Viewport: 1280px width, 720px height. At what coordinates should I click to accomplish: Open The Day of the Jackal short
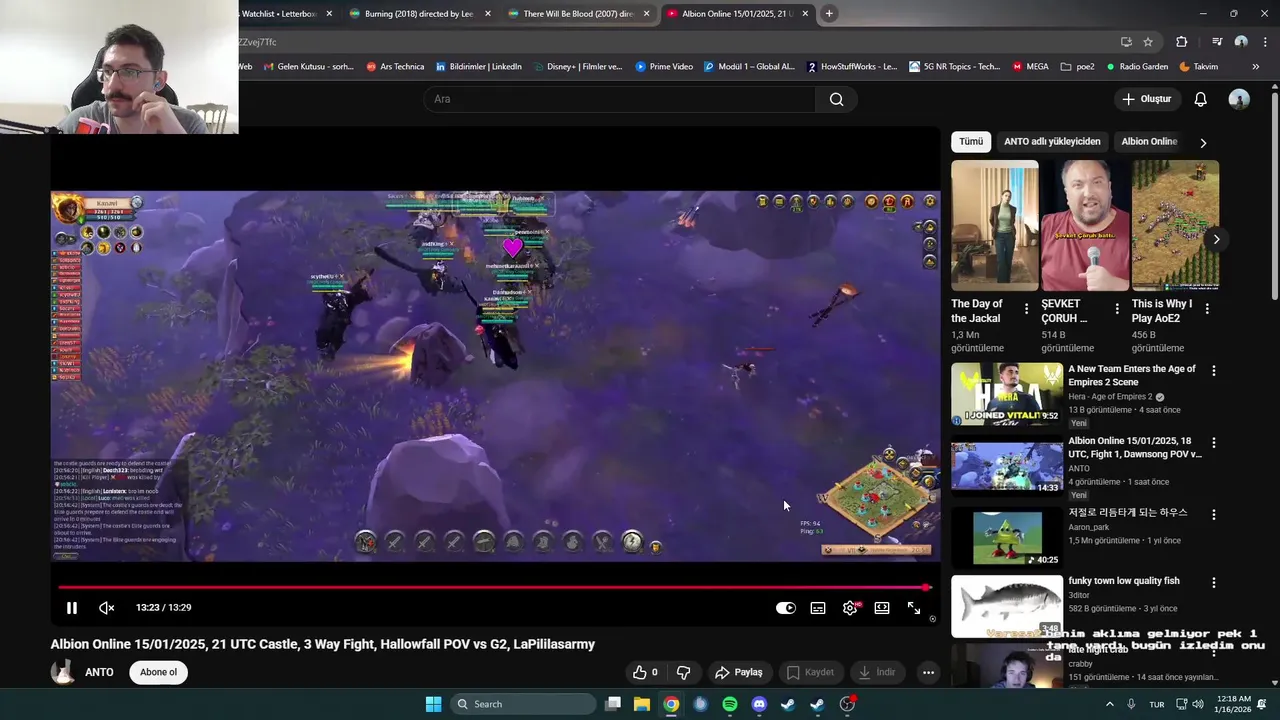[995, 225]
